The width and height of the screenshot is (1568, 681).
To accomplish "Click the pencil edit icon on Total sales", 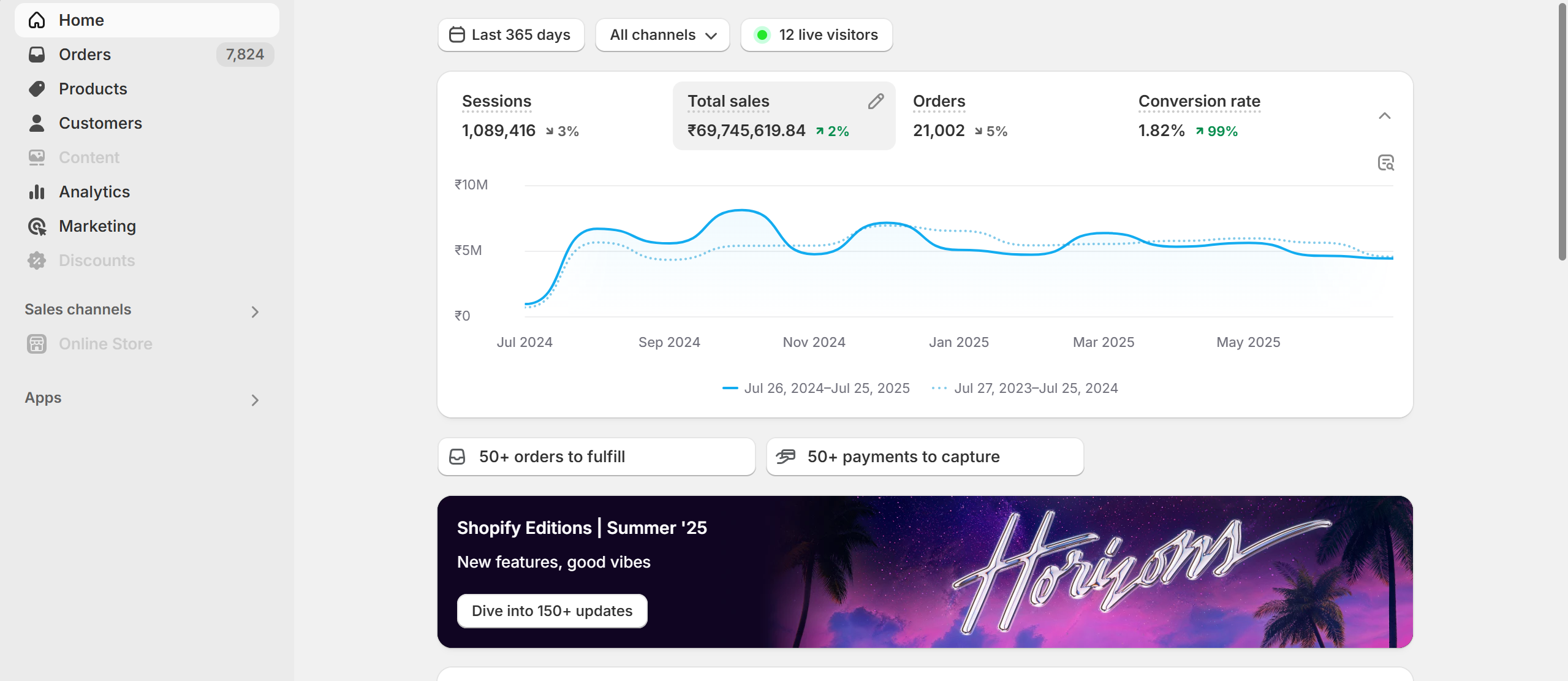I will coord(876,102).
